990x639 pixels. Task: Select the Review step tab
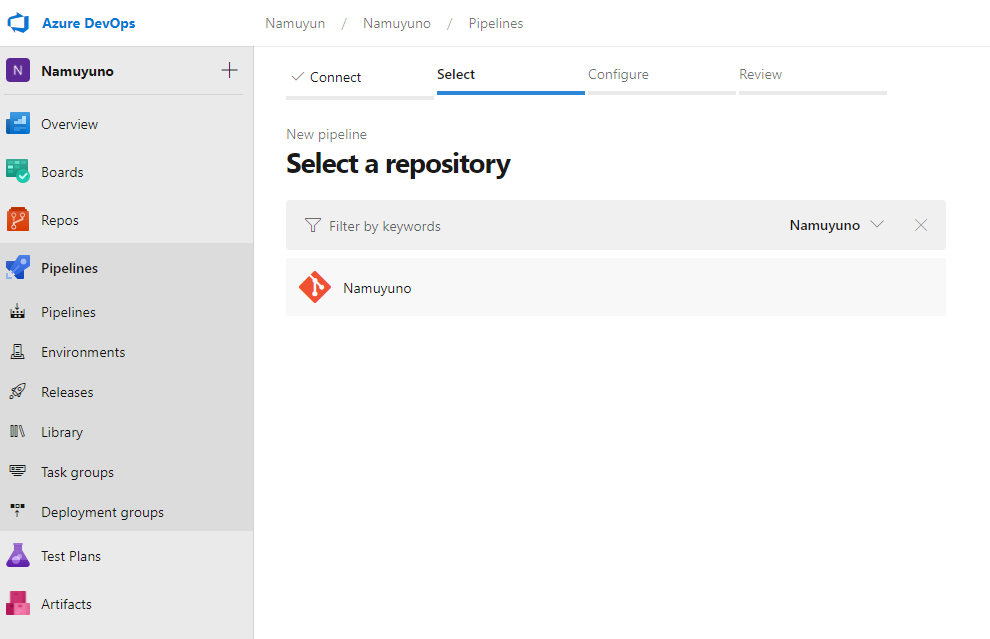760,75
